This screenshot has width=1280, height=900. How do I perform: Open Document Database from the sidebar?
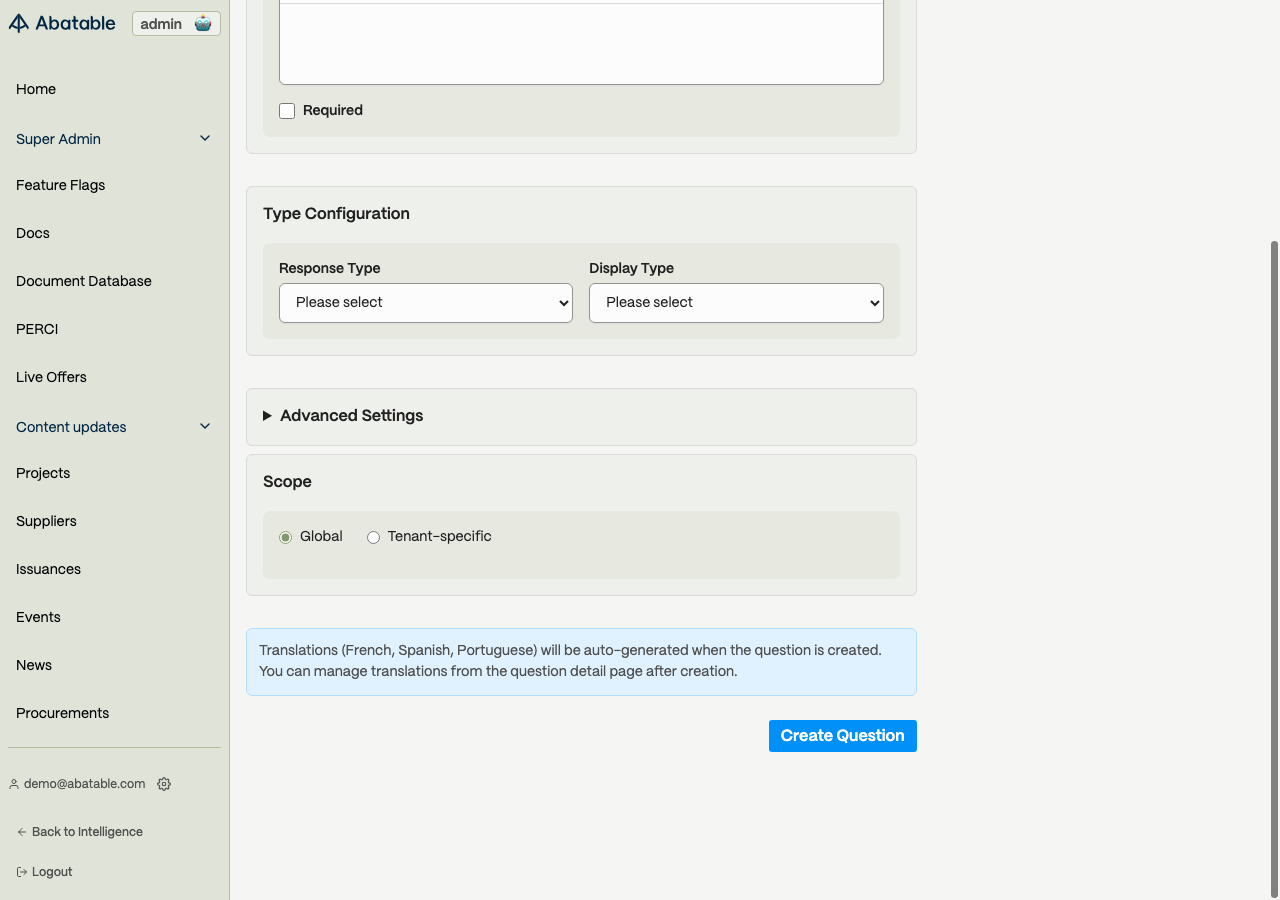tap(84, 281)
